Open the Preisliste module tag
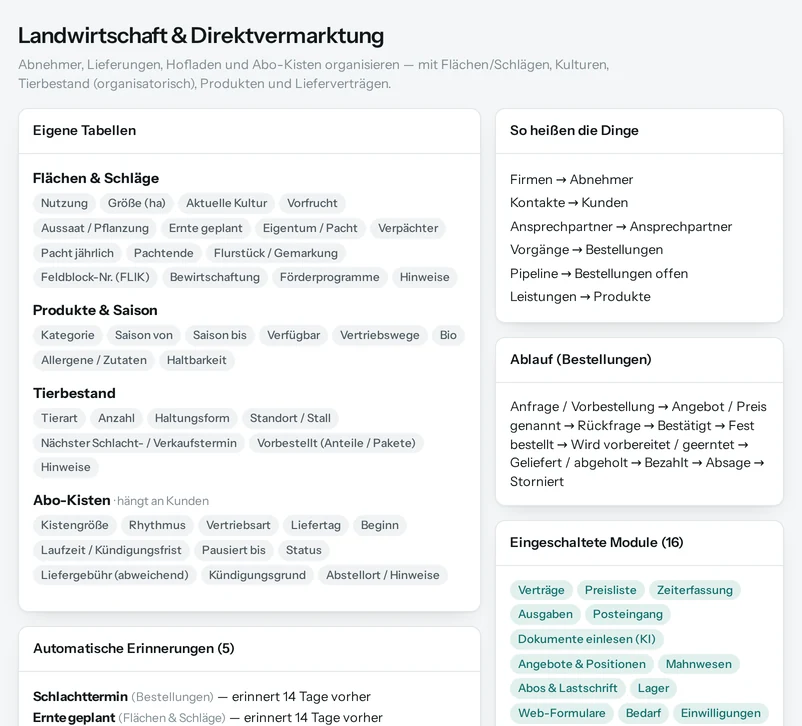This screenshot has width=802, height=726. click(x=611, y=590)
